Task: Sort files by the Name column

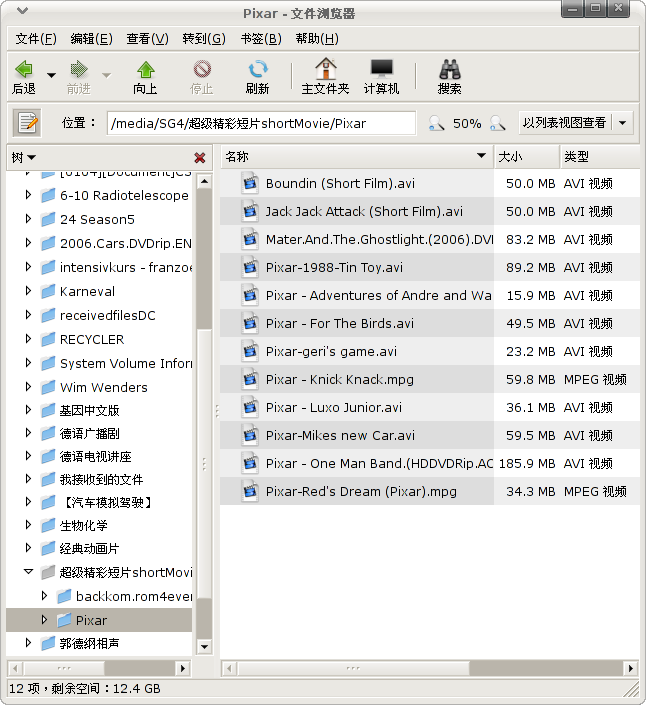Action: pos(357,156)
